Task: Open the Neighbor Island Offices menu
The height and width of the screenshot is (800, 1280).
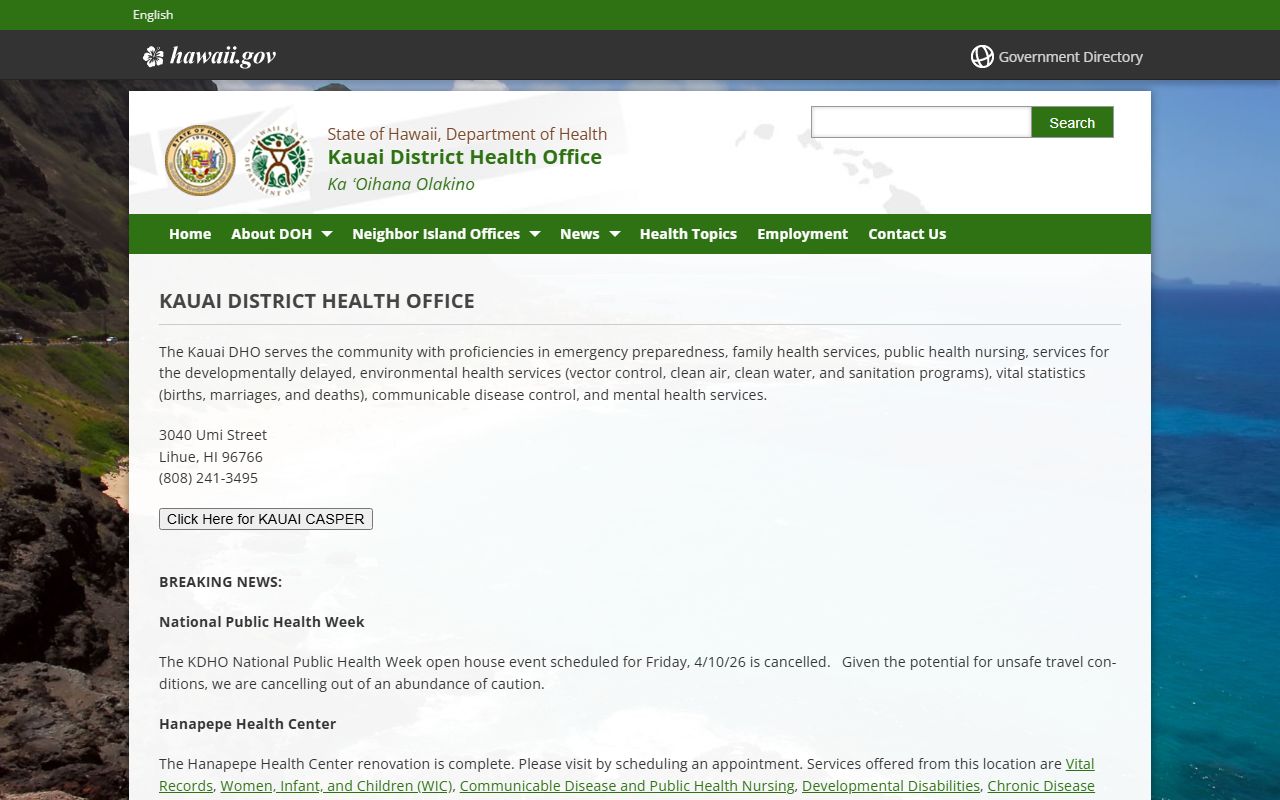Action: [436, 234]
